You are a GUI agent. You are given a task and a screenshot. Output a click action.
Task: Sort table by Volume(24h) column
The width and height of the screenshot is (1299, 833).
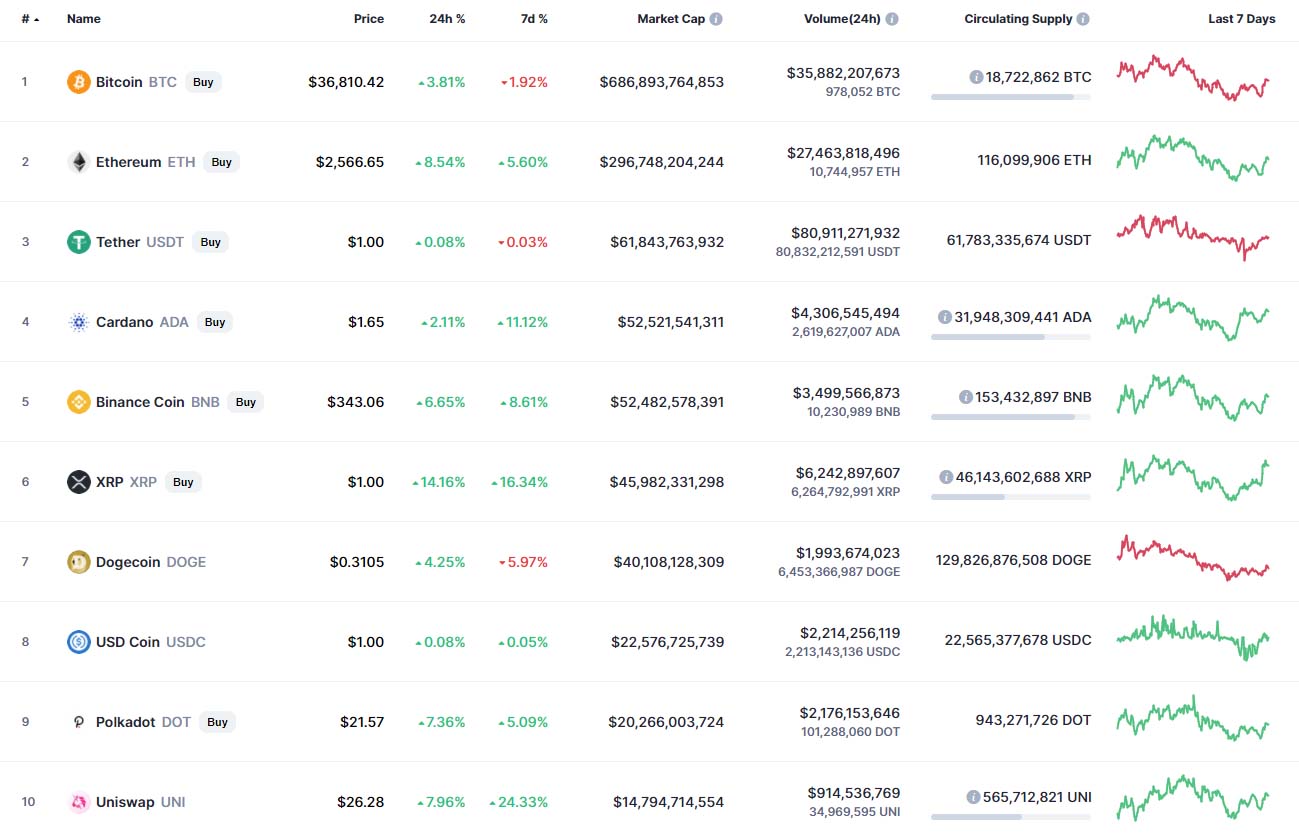coord(842,19)
